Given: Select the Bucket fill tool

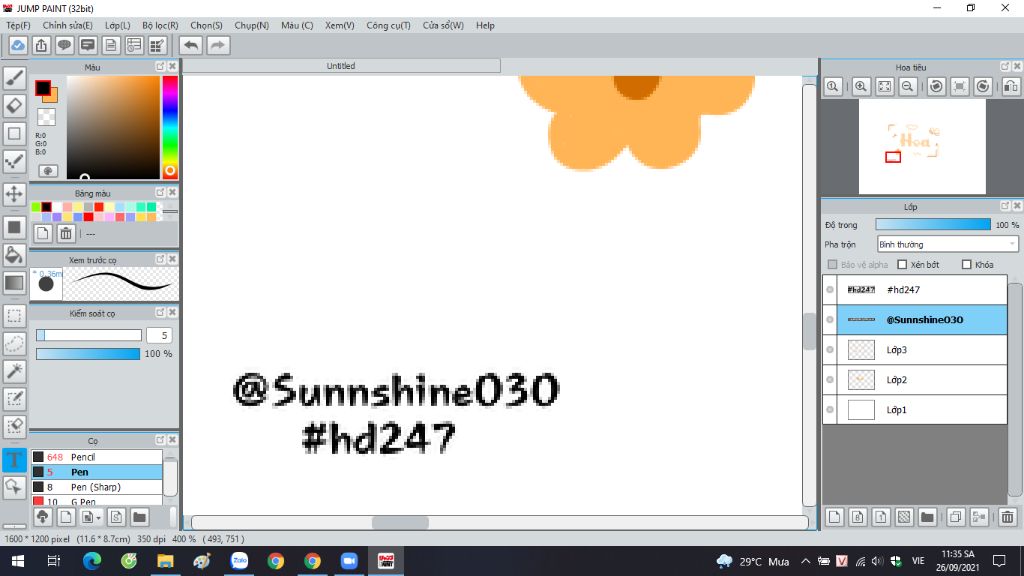Looking at the screenshot, I should point(14,255).
